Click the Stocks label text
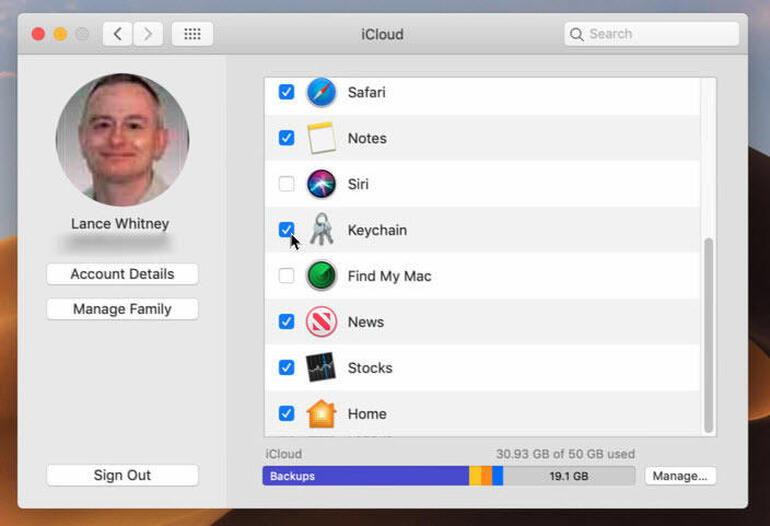The height and width of the screenshot is (526, 770). (370, 368)
